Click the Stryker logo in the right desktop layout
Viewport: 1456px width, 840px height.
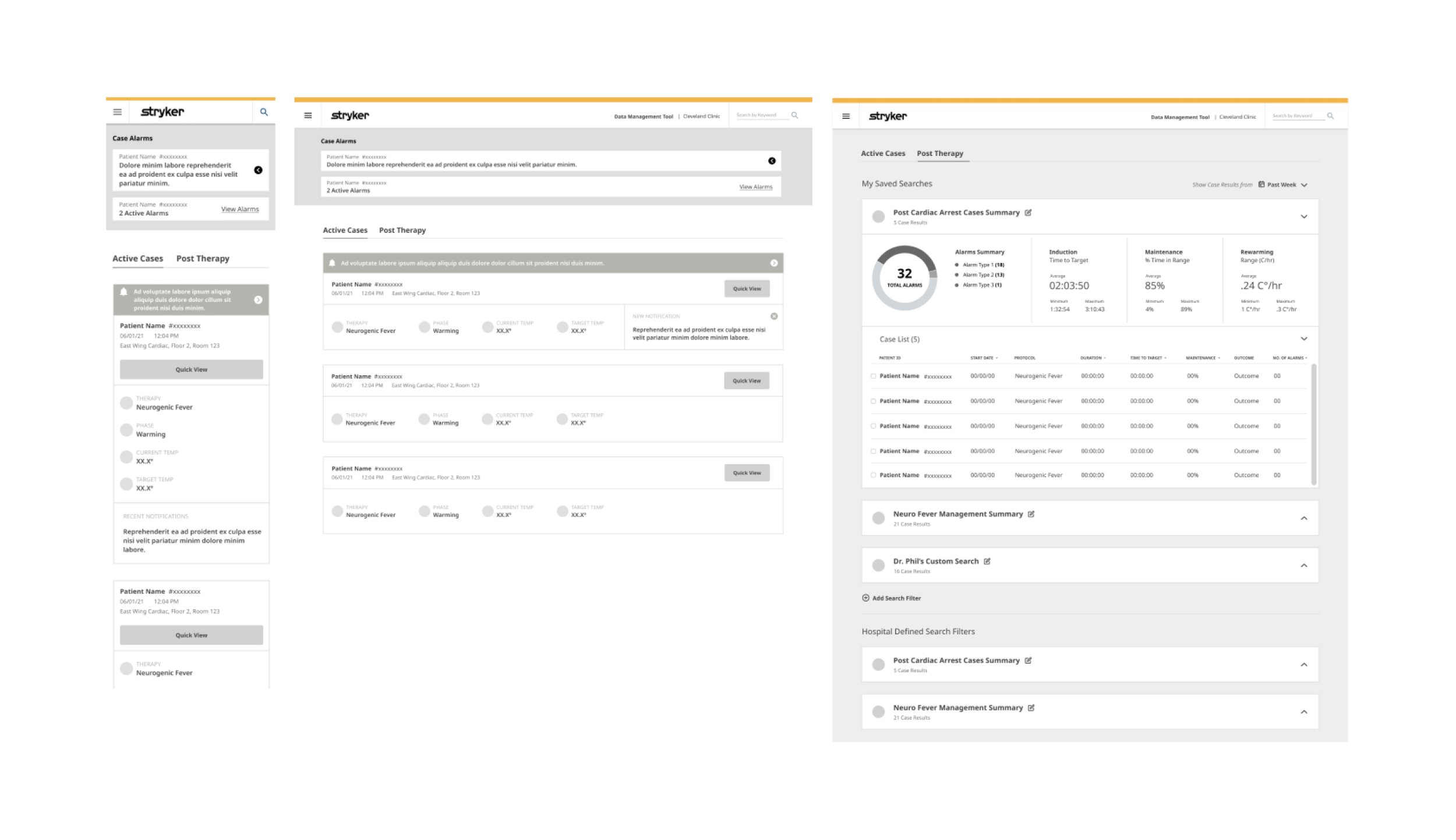(x=888, y=116)
